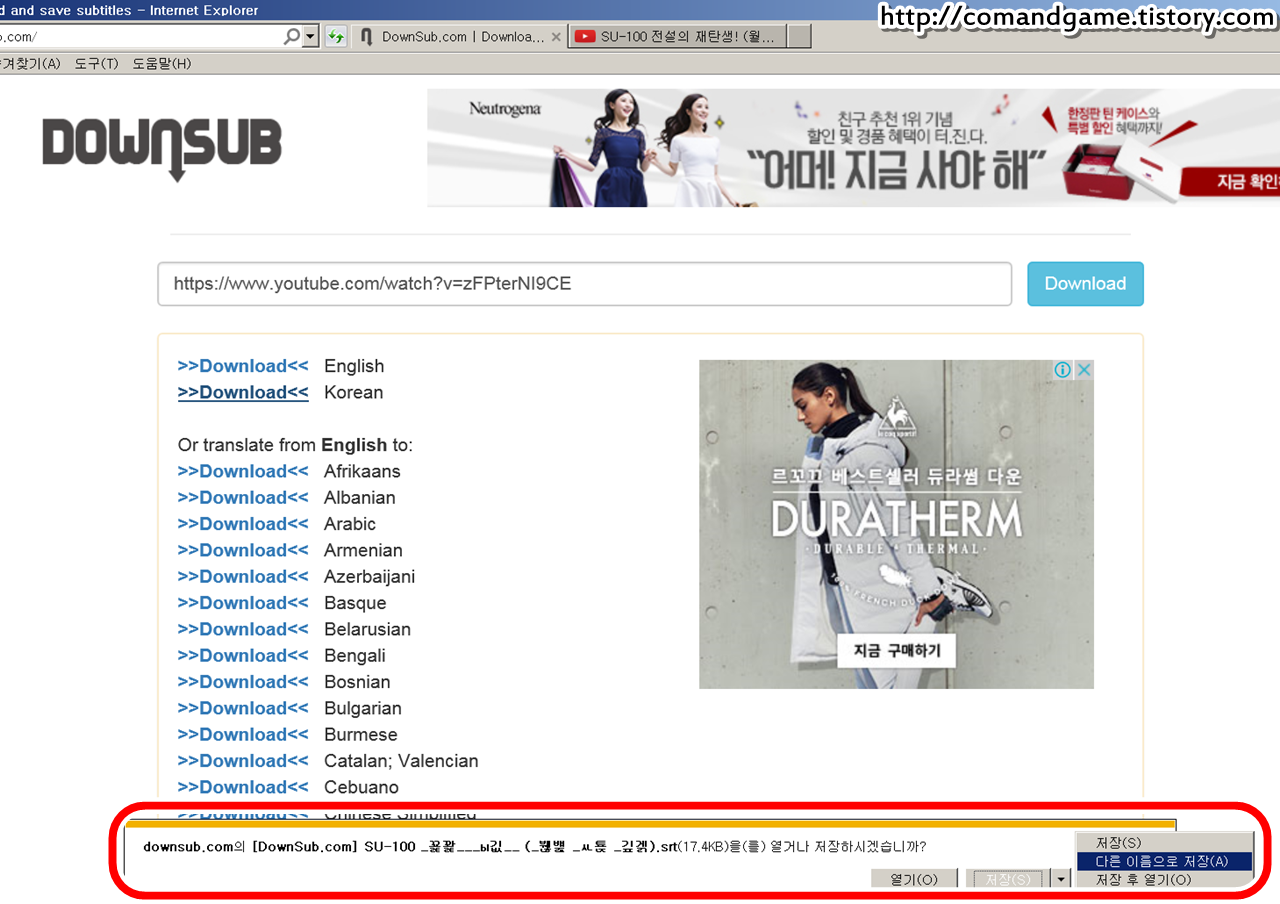Image resolution: width=1280 pixels, height=904 pixels.
Task: Select 다른 이름으로 저장(A) from save menu
Action: (1161, 861)
